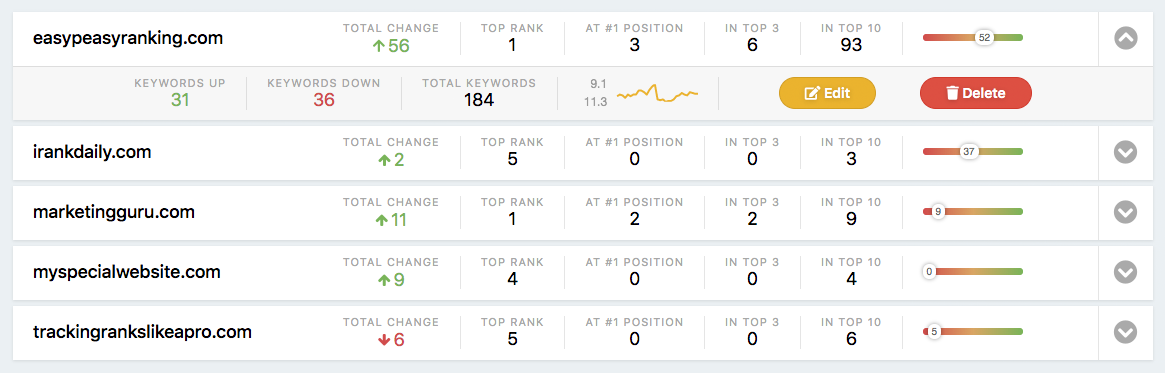
Task: Click the red Delete button
Action: pos(976,93)
